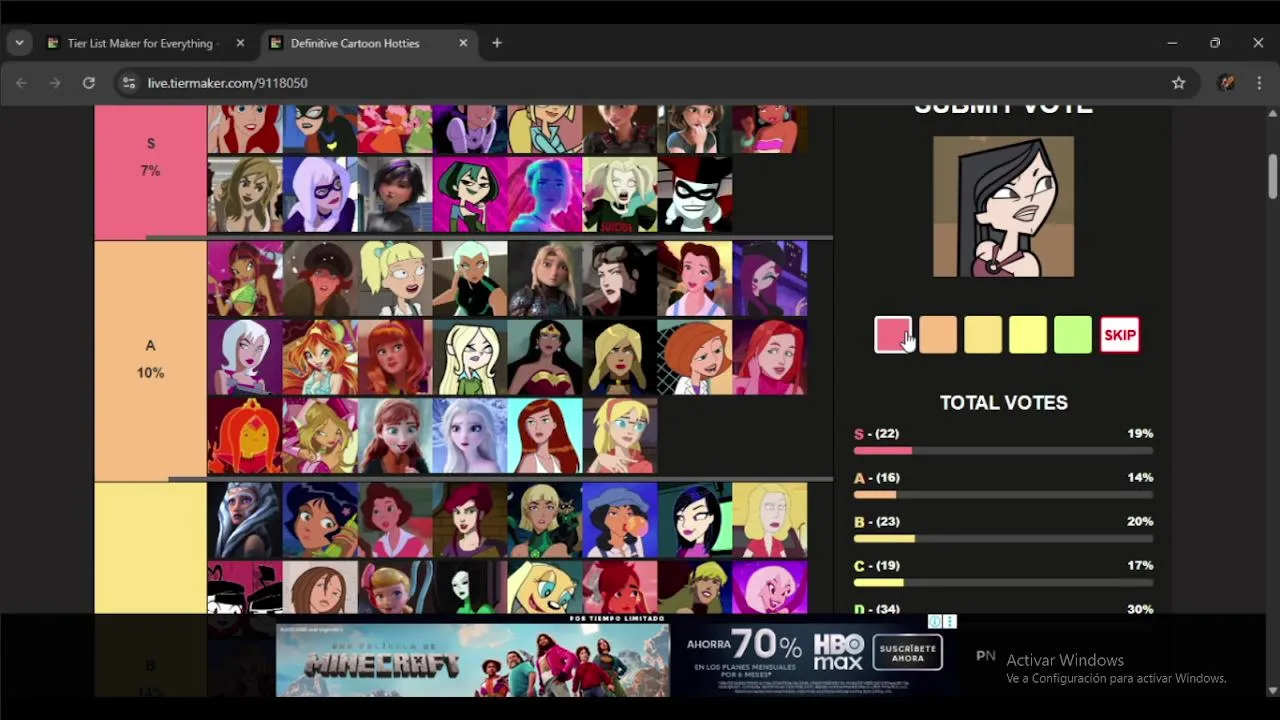Viewport: 1280px width, 720px height.
Task: Go forward to next page
Action: 55,83
